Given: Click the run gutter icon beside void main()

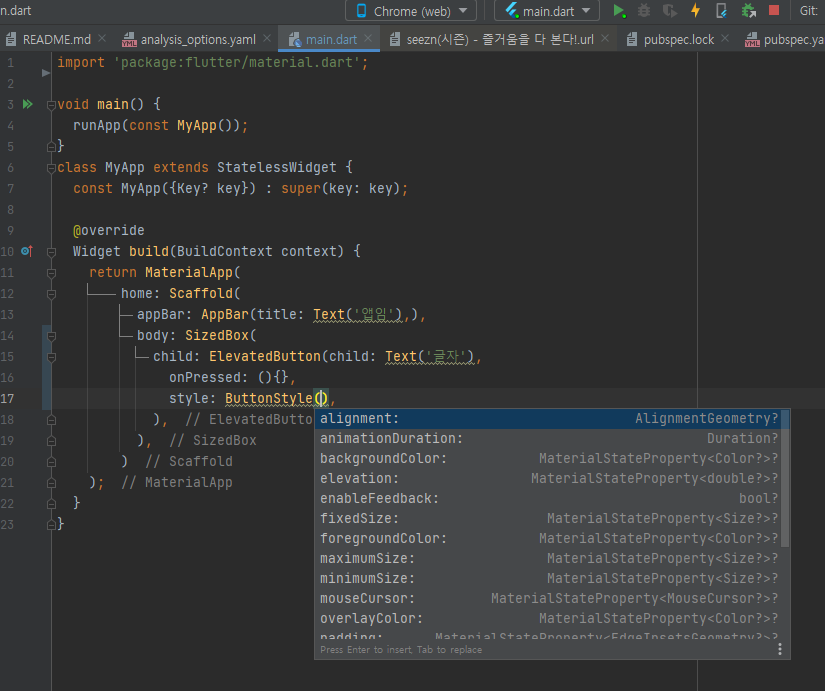Looking at the screenshot, I should pyautogui.click(x=28, y=104).
